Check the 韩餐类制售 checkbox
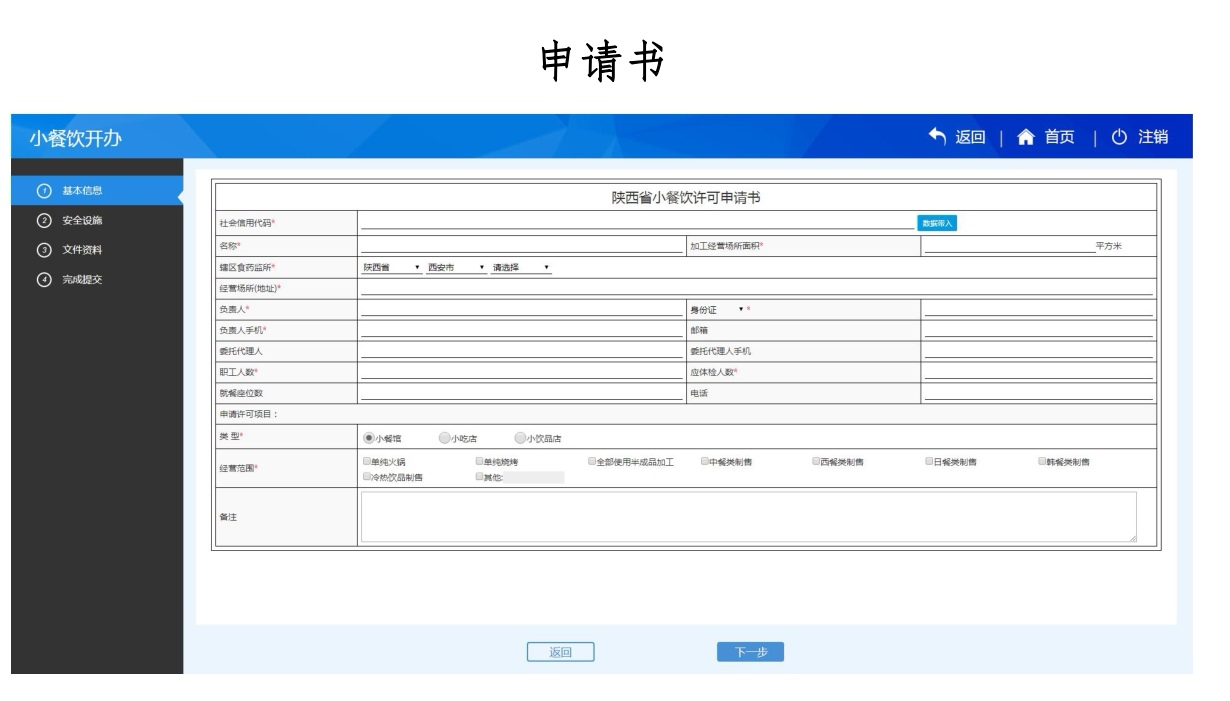Viewport: 1230px width, 701px height. coord(1042,461)
